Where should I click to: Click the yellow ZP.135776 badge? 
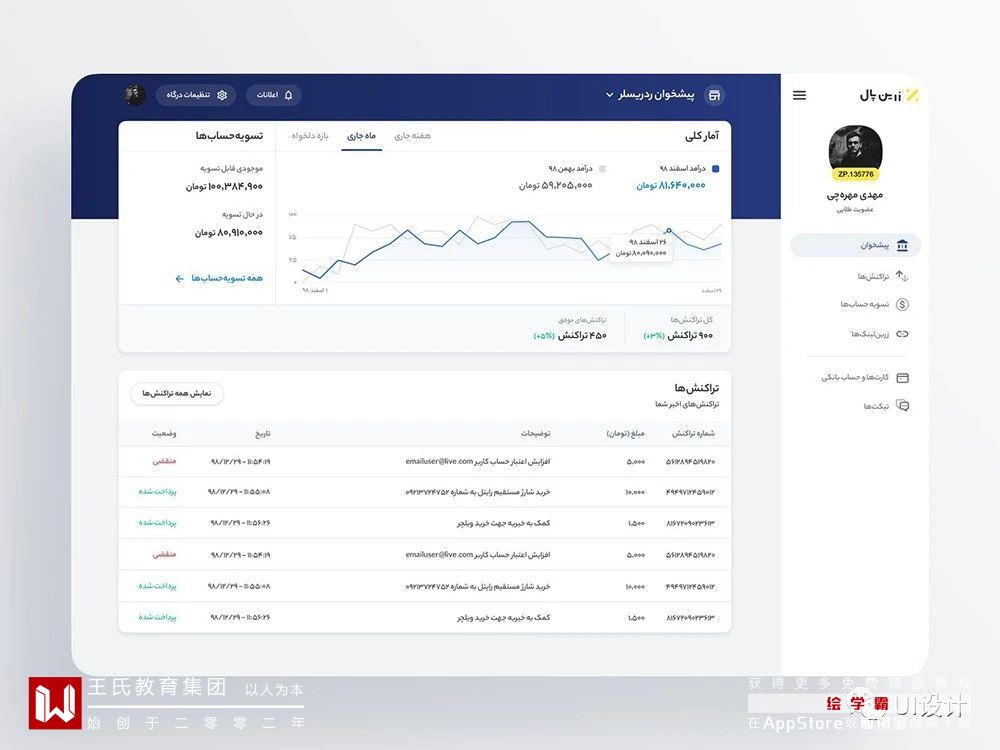(x=855, y=174)
